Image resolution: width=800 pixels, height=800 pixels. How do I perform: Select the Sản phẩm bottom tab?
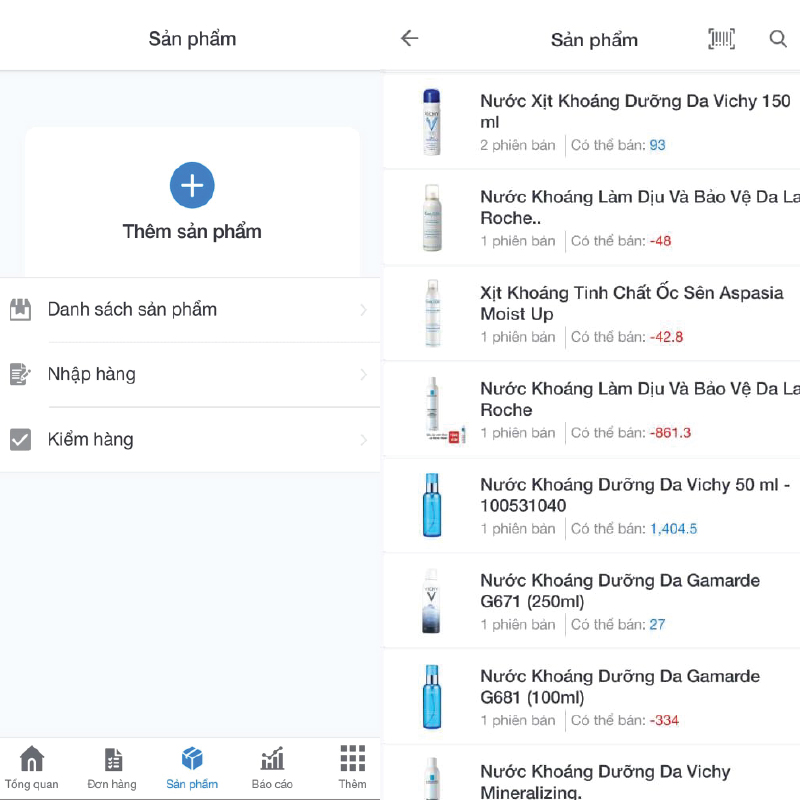coord(192,768)
